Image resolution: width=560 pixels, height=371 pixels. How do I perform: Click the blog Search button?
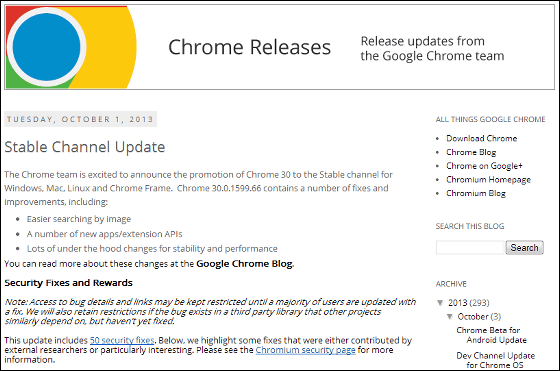coord(524,247)
